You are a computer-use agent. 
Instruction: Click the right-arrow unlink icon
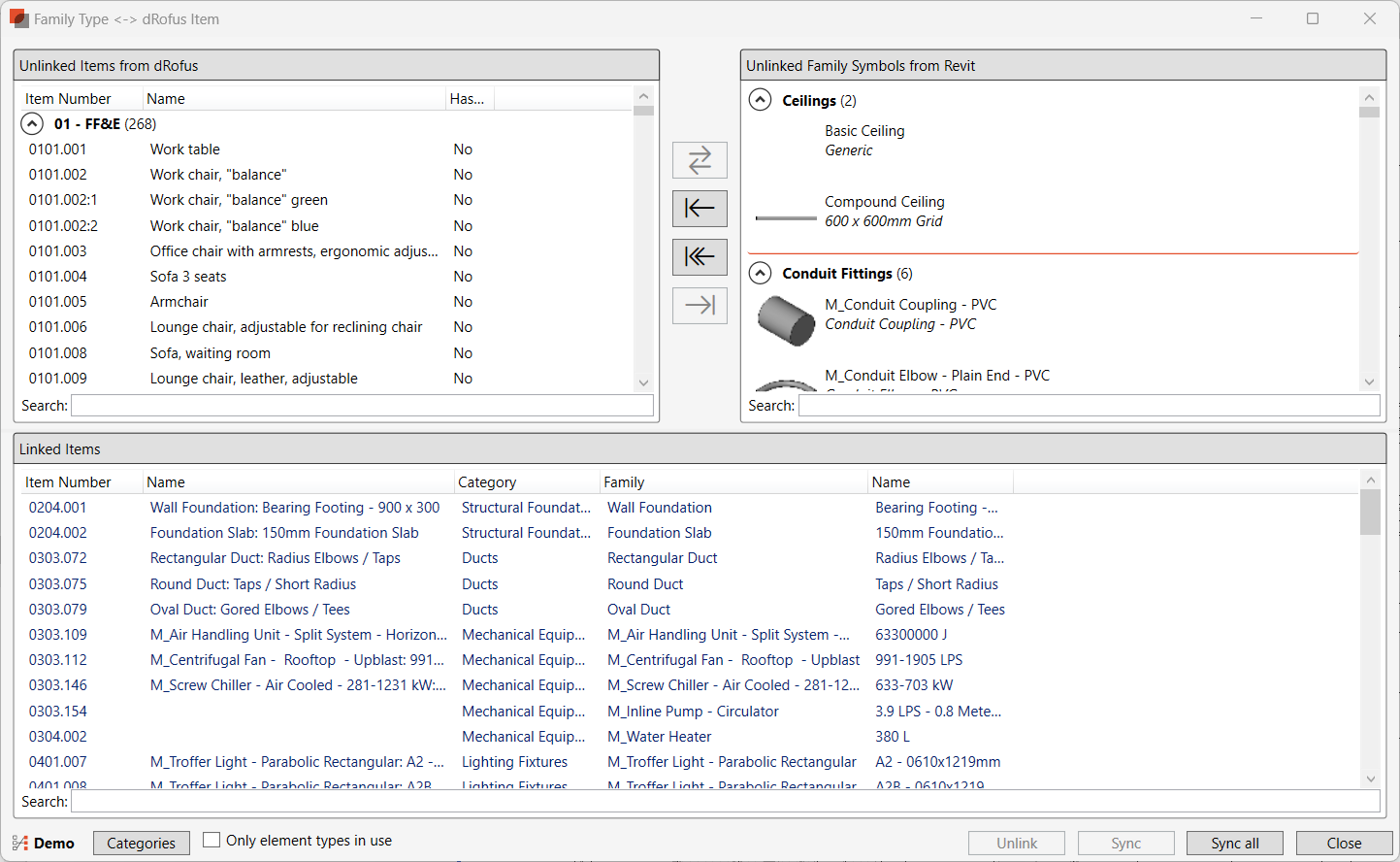pyautogui.click(x=700, y=306)
